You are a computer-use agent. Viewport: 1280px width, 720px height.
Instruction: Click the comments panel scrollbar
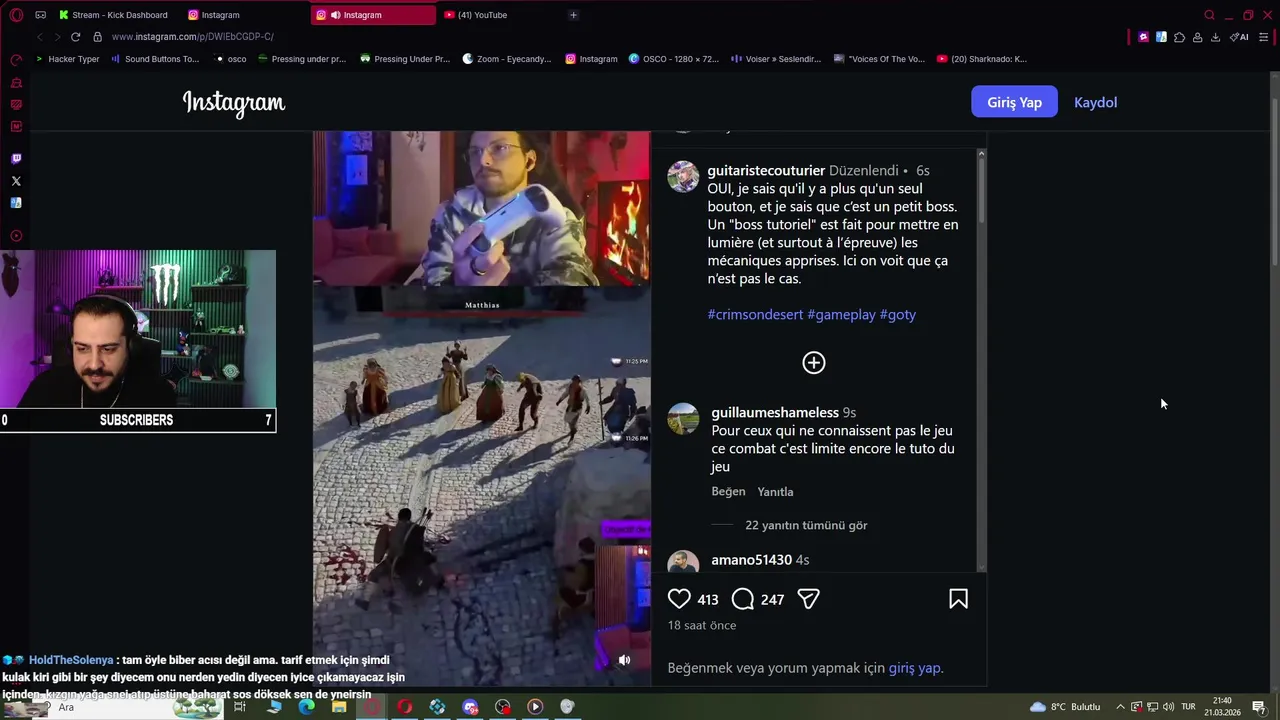click(x=981, y=190)
